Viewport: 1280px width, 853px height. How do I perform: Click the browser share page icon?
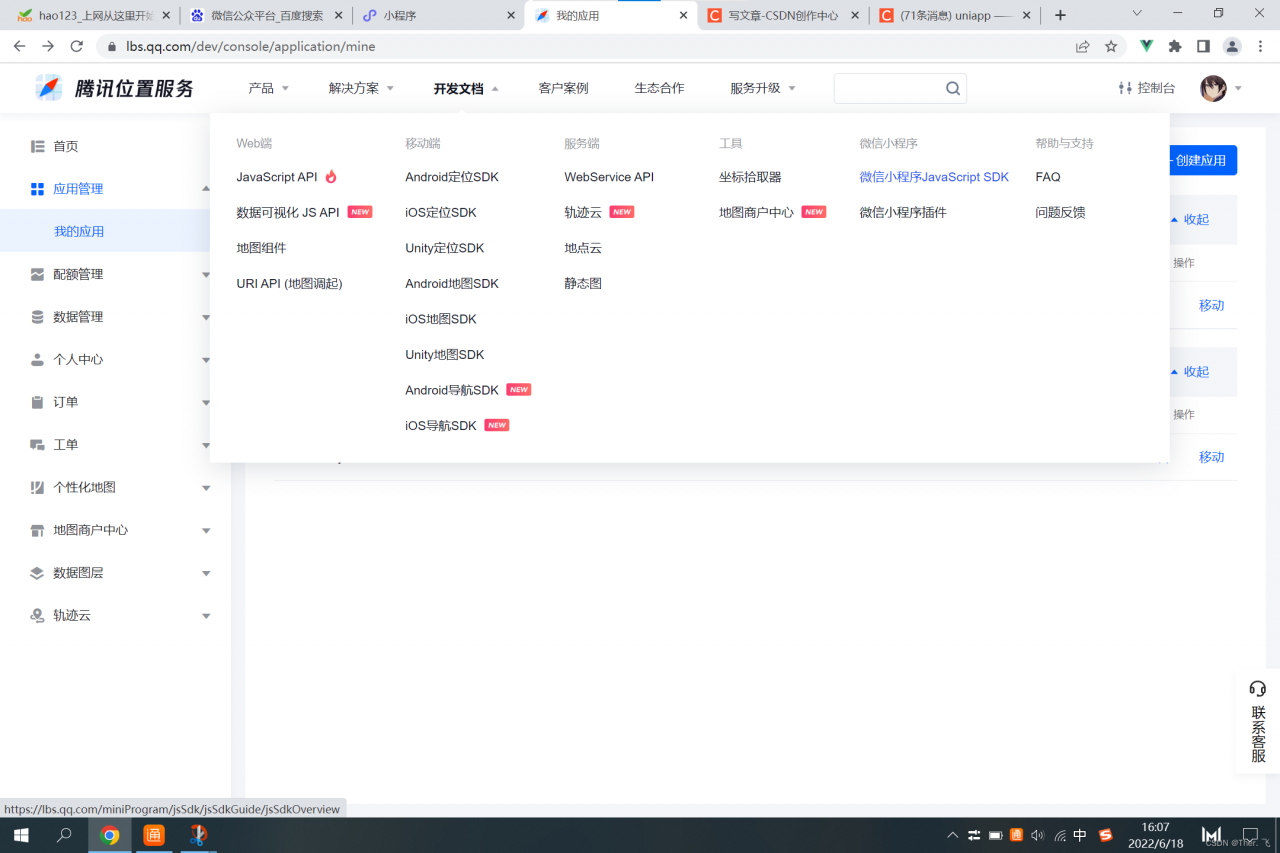1082,46
